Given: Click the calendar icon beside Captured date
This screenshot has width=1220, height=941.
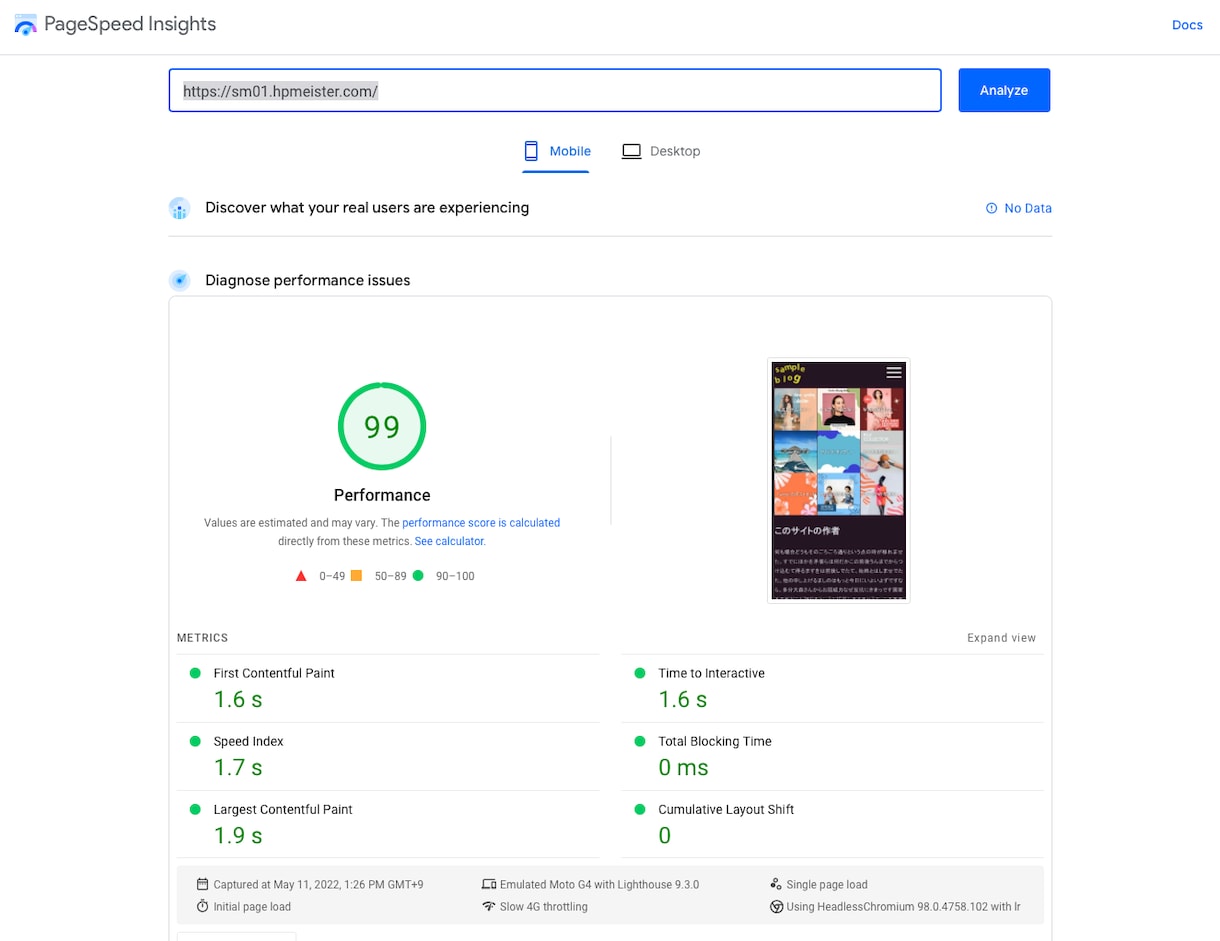Looking at the screenshot, I should [203, 884].
